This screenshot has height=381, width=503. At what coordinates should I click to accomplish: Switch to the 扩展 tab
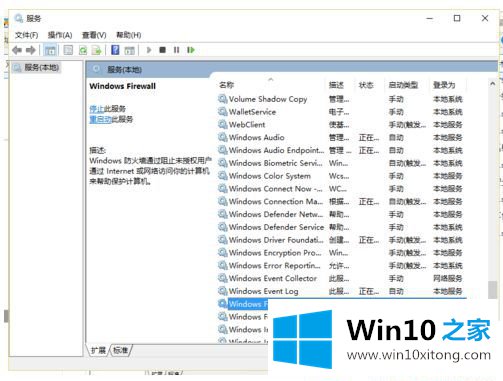[x=98, y=350]
